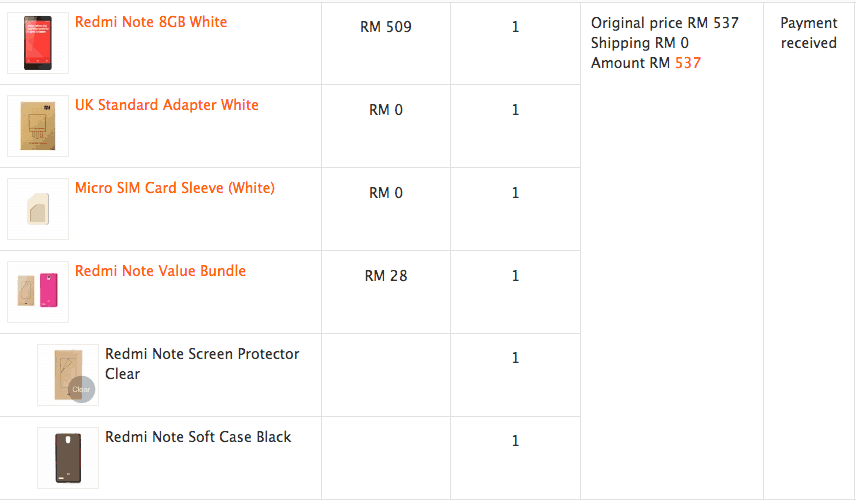Click the Redmi Note Value Bundle image
Screen dimensions: 856x500
point(38,292)
